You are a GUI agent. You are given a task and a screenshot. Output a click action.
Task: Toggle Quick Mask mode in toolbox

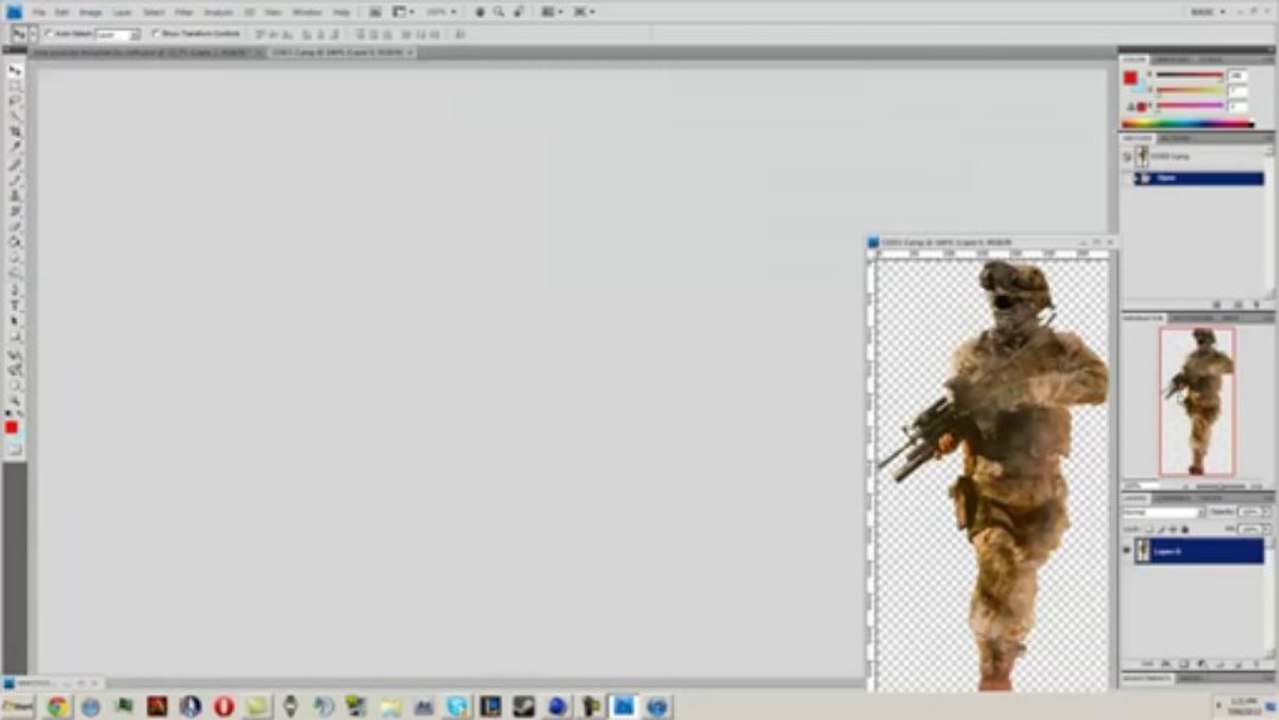(x=15, y=450)
